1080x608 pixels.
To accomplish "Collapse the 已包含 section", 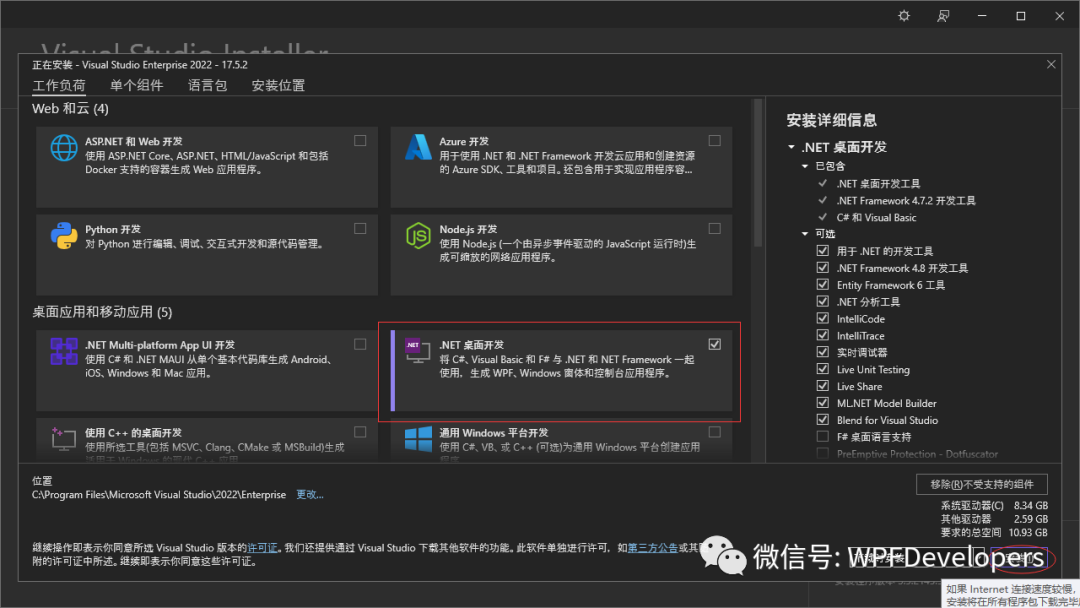I will (804, 166).
